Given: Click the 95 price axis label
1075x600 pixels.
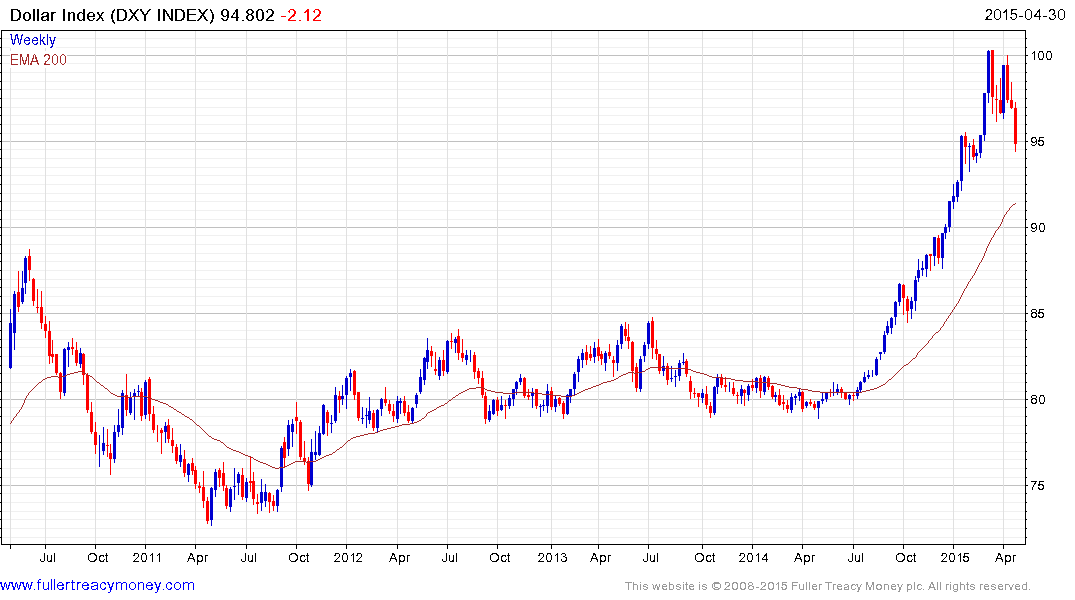Looking at the screenshot, I should [1038, 141].
